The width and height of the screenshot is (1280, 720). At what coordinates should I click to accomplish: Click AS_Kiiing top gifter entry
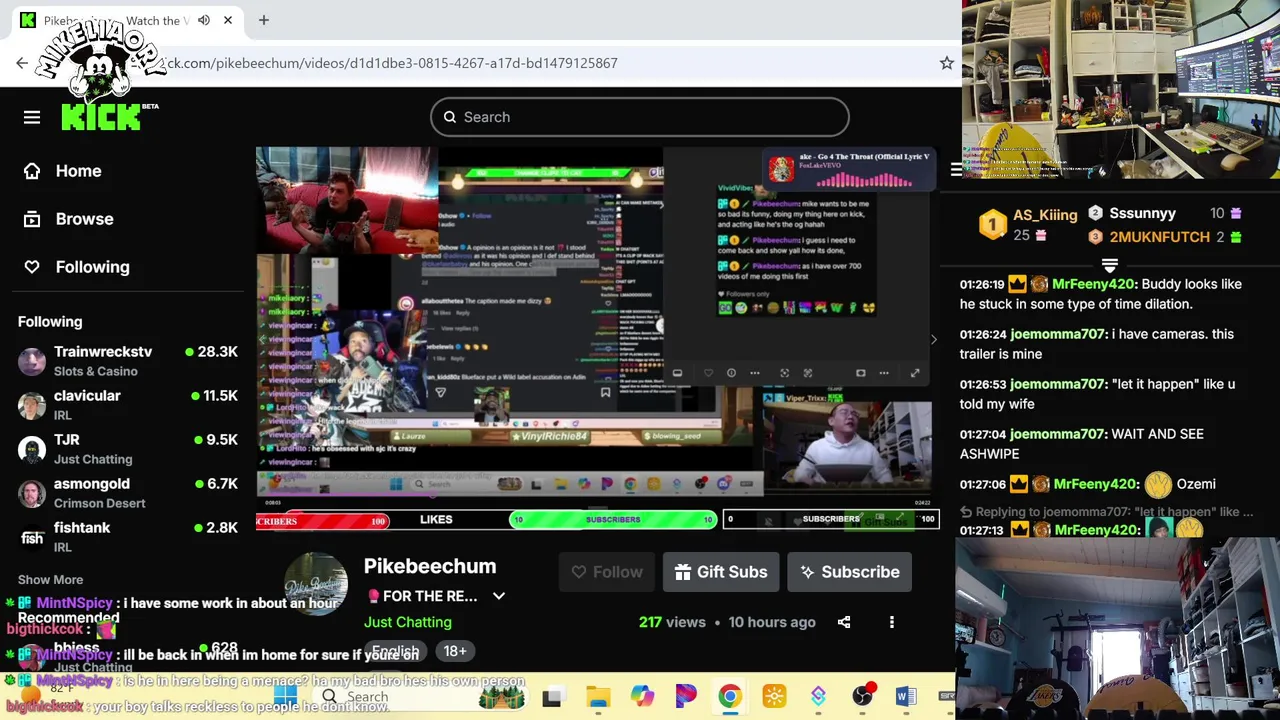[x=1027, y=225]
